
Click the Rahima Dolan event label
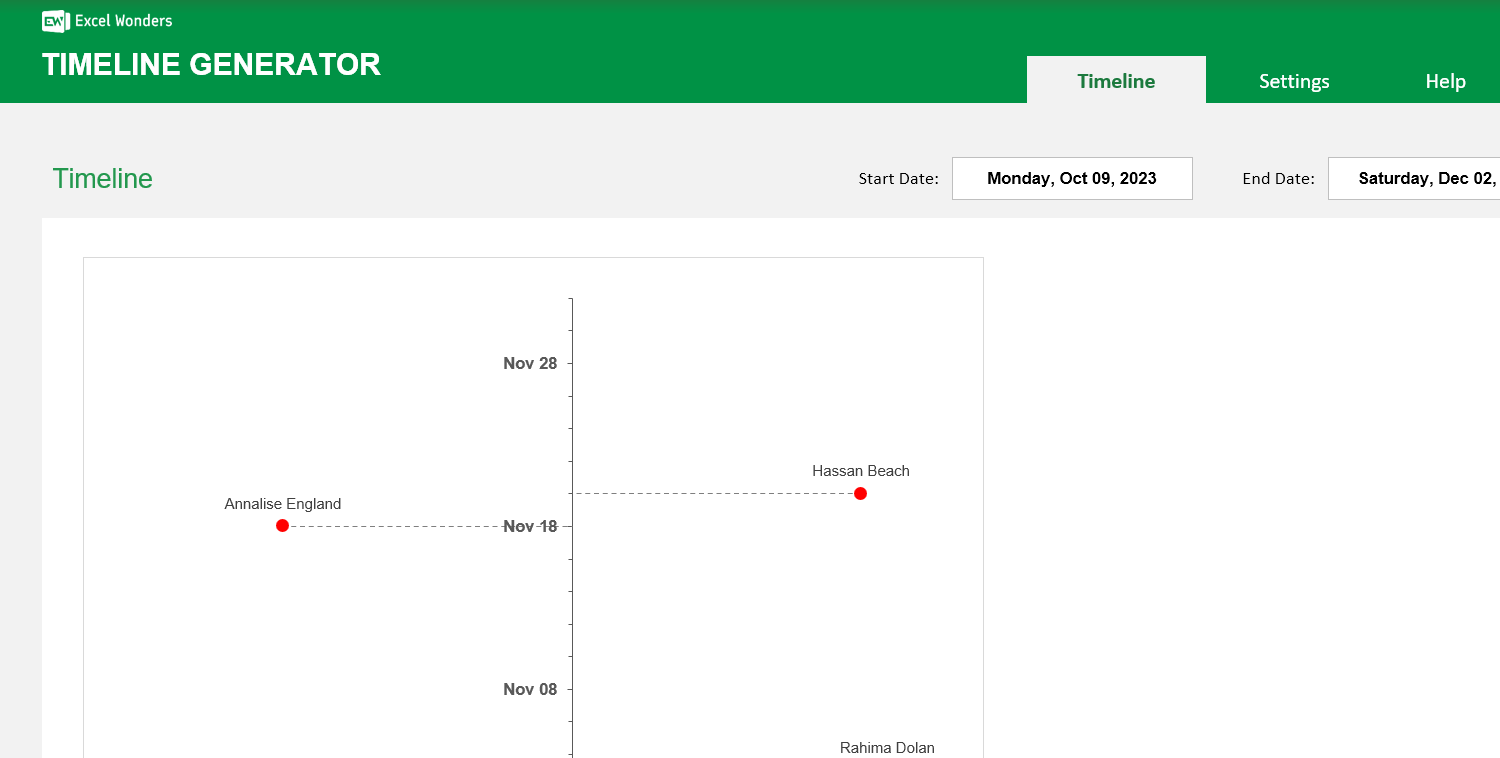click(x=886, y=747)
